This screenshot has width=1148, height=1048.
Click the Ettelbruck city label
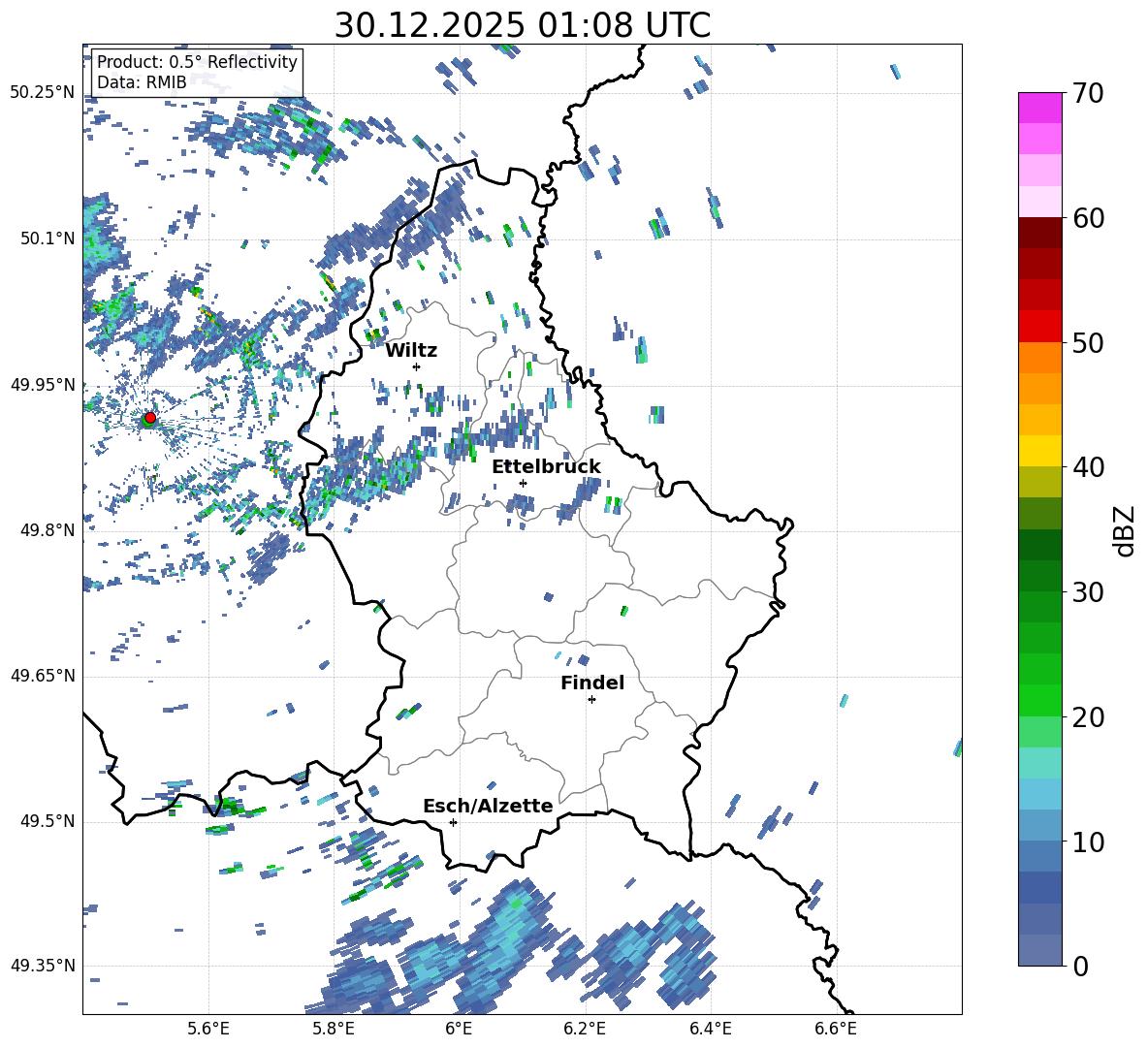546,467
